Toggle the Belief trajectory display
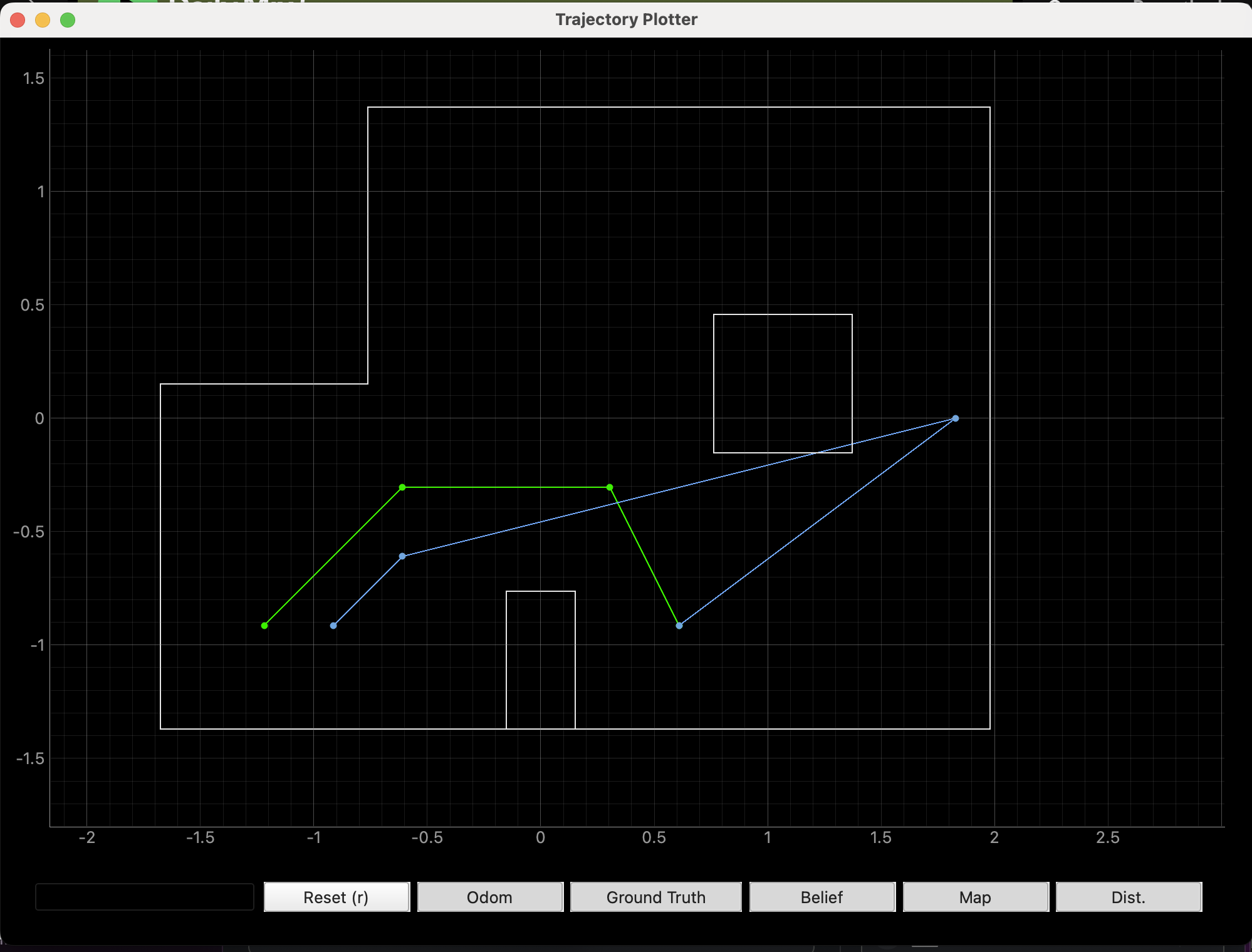This screenshot has height=952, width=1252. [822, 897]
